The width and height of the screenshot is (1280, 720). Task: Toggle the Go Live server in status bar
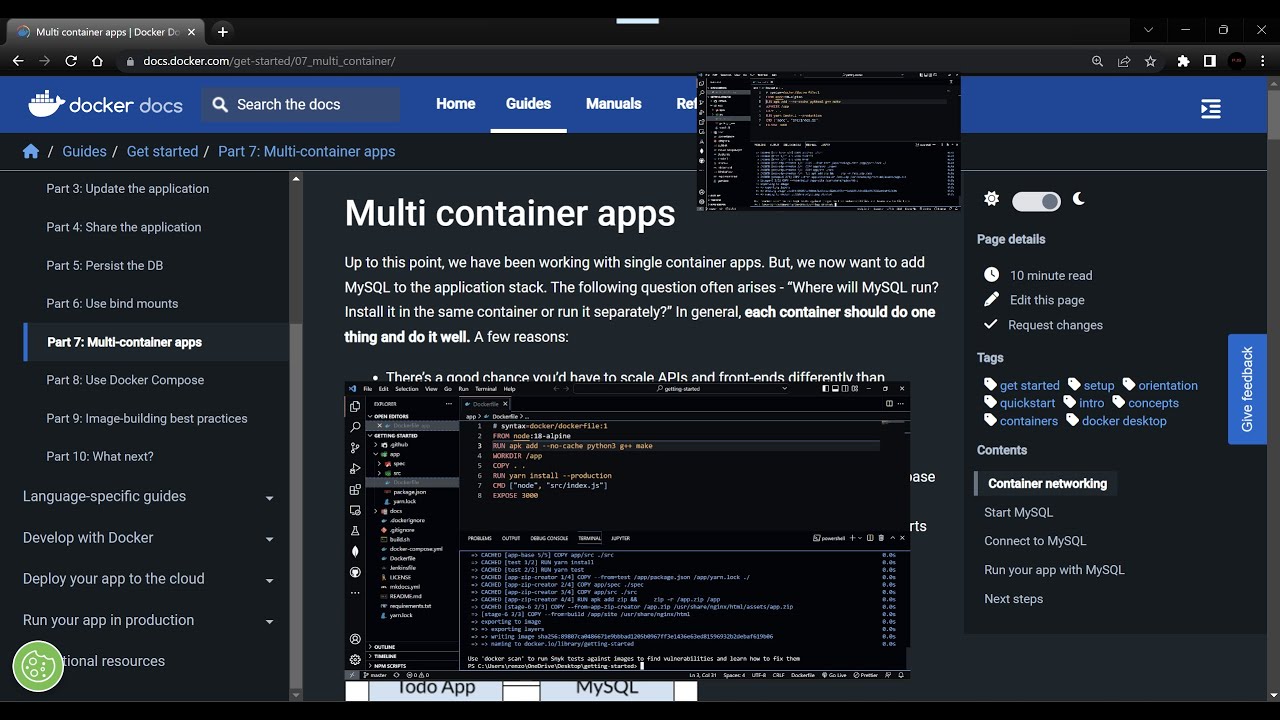pyautogui.click(x=834, y=675)
